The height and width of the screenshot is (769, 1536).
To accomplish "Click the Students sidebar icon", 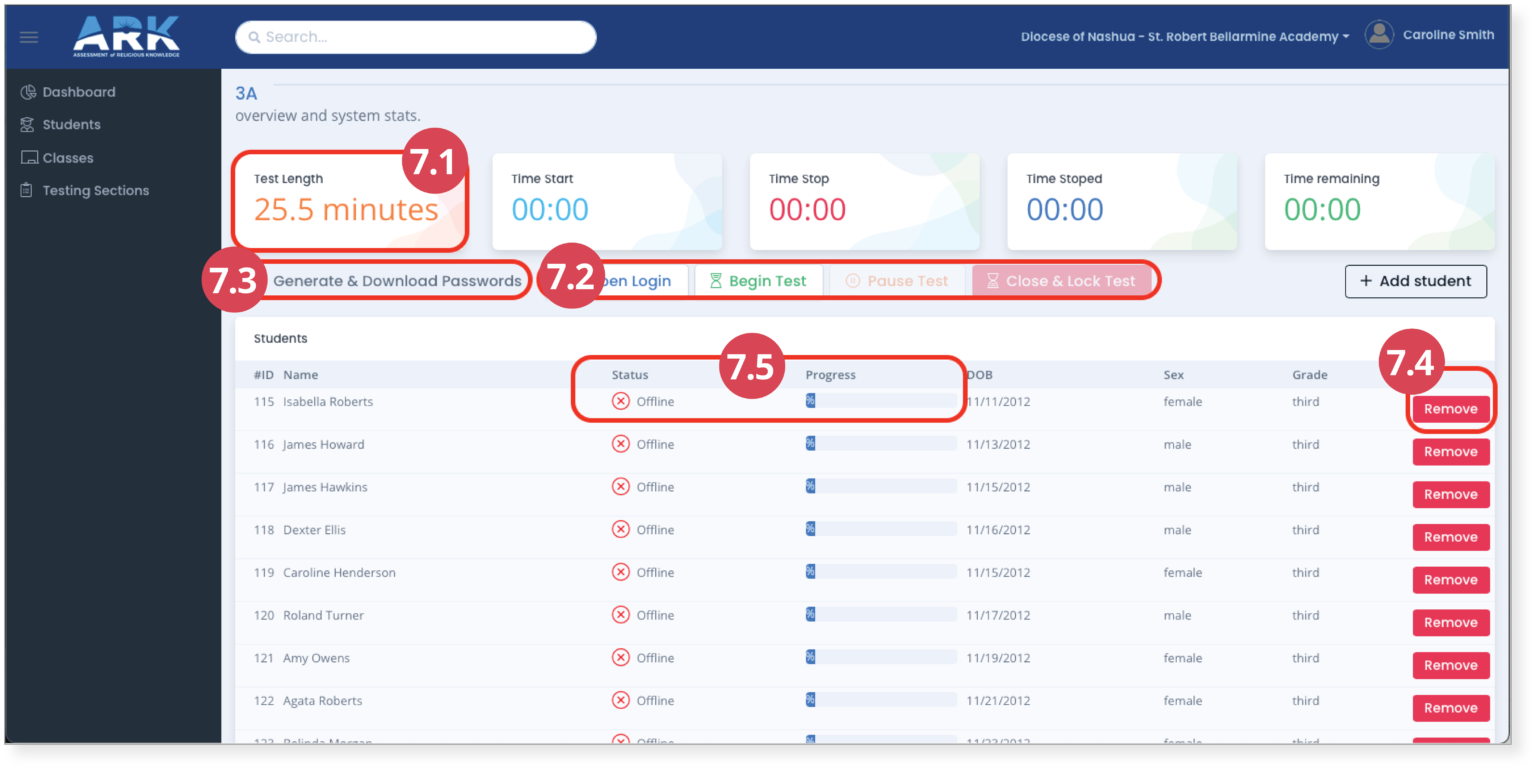I will [x=28, y=125].
